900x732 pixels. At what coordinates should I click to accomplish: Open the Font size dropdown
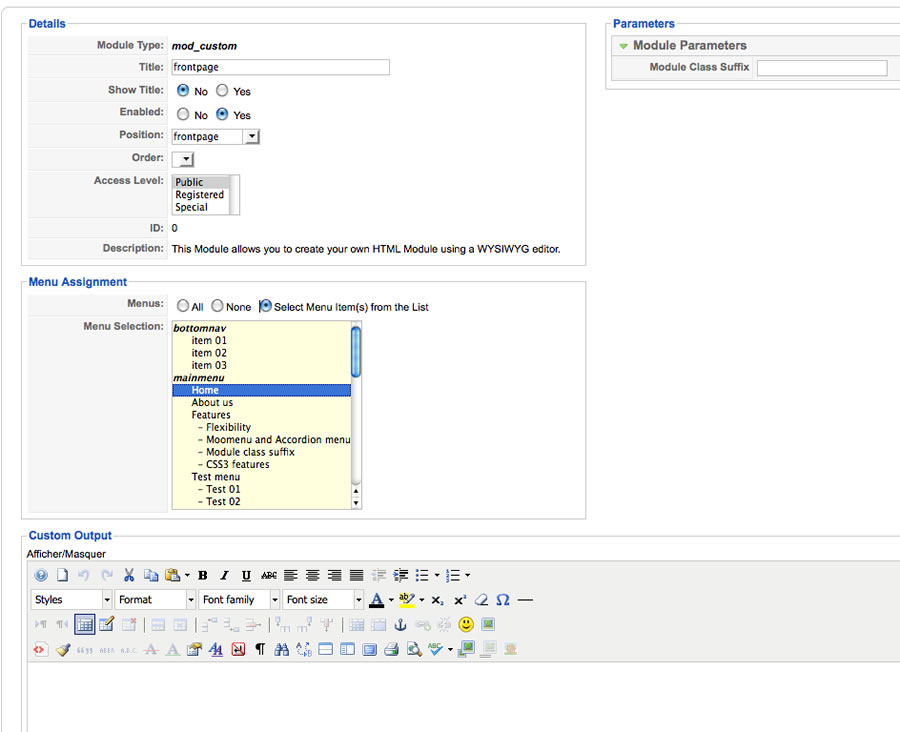tap(324, 600)
